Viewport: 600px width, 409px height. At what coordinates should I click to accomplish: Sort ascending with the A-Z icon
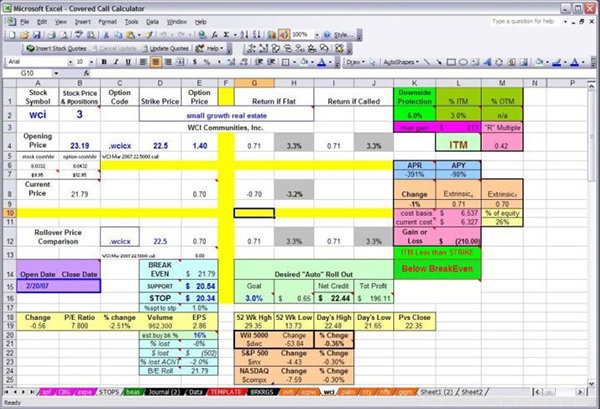[x=244, y=35]
